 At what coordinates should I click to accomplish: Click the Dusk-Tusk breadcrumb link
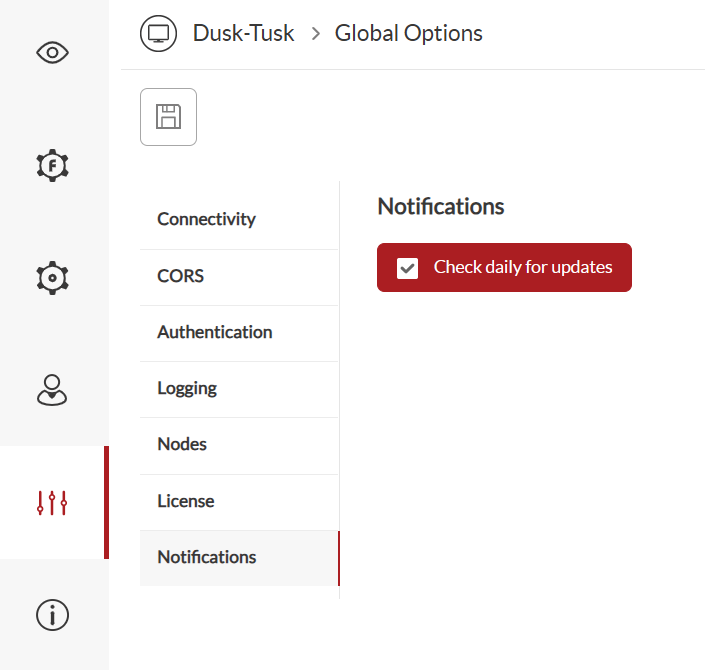243,33
